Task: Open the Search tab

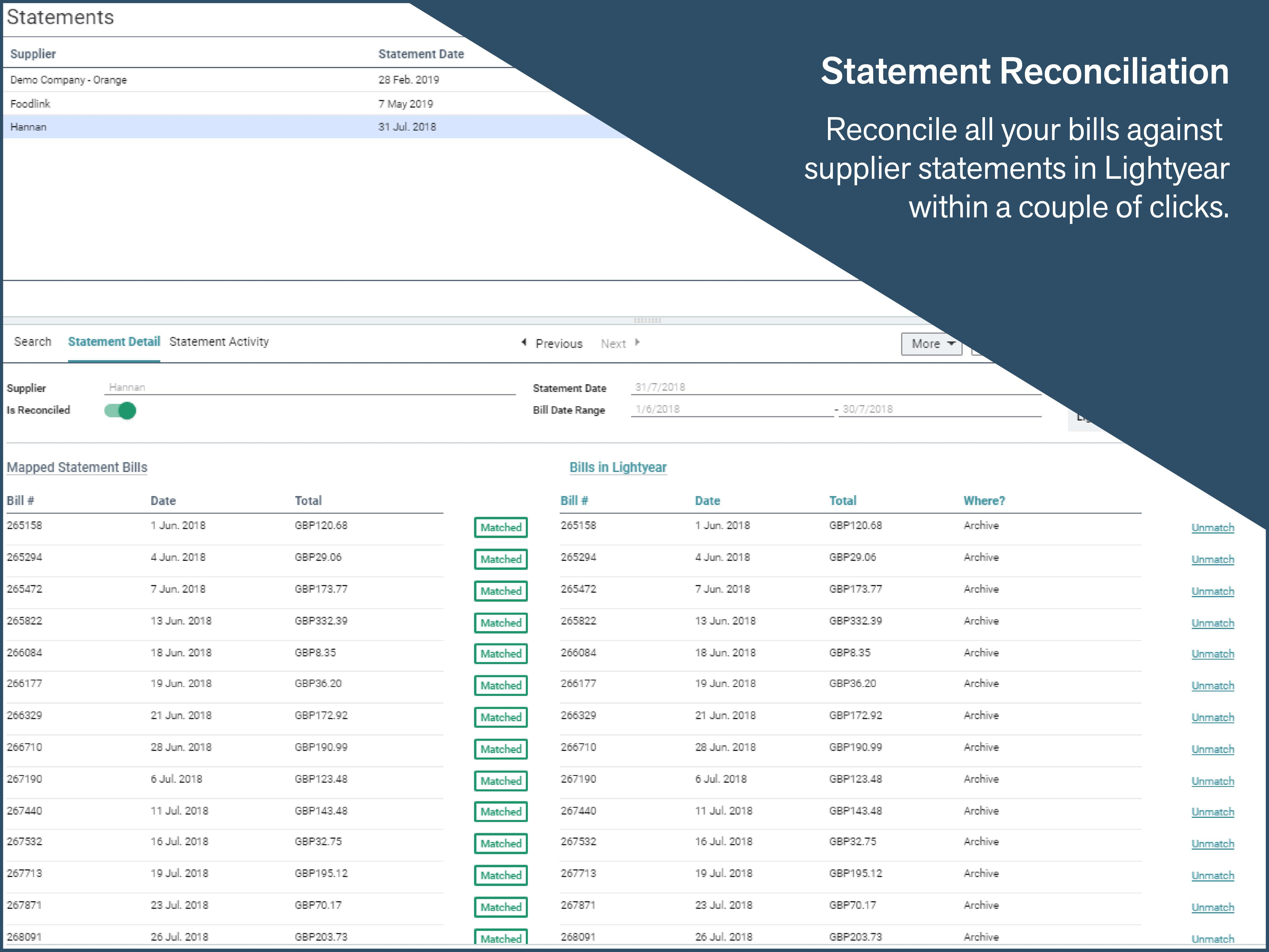Action: click(x=33, y=342)
